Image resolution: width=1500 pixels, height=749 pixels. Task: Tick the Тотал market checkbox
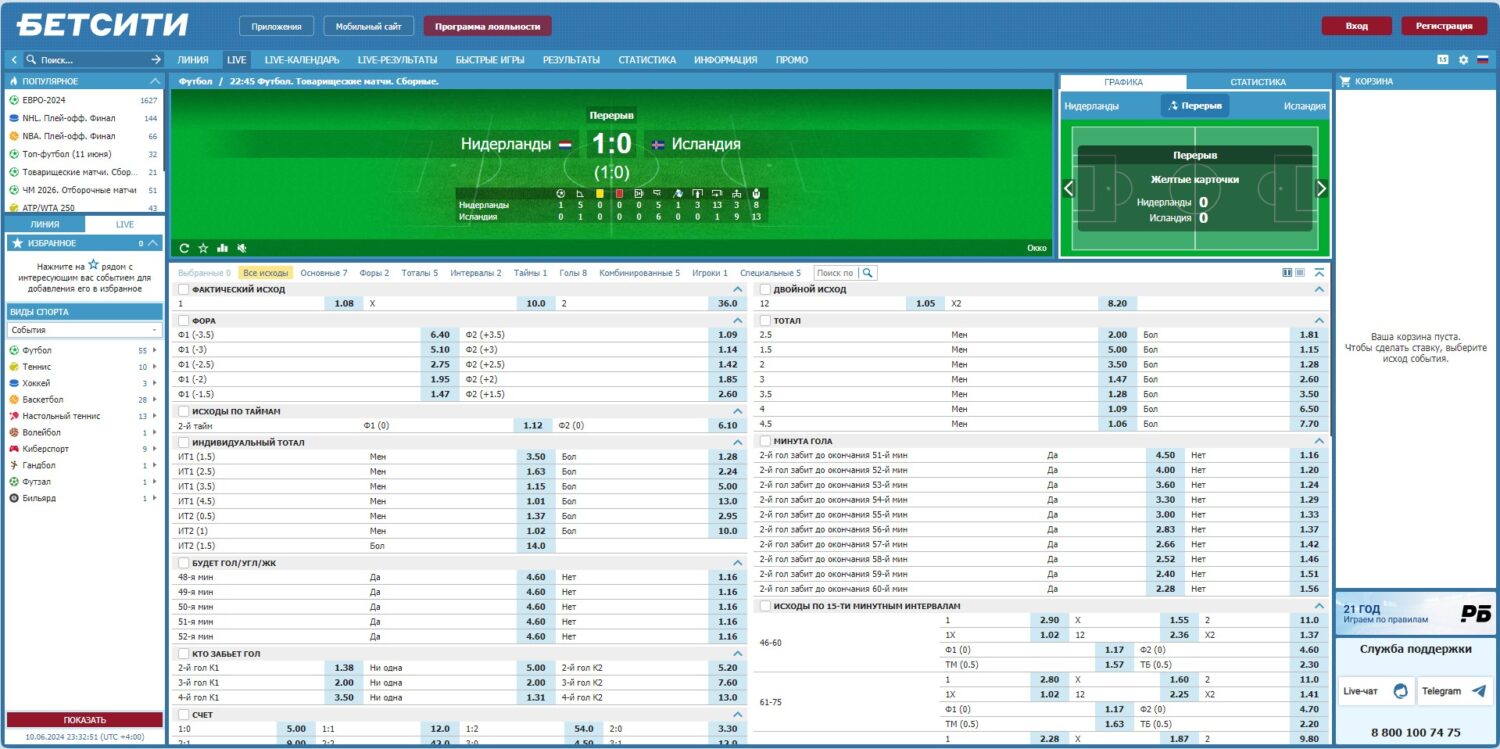coord(765,320)
